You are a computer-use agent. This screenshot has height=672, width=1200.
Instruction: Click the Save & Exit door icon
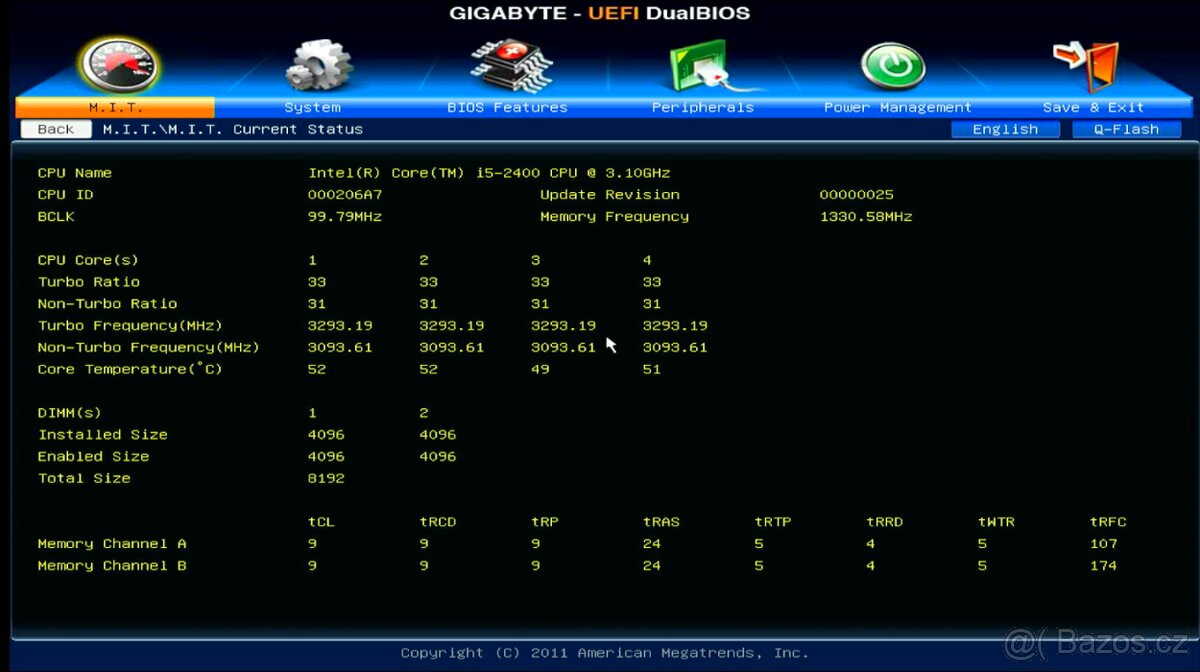tap(1085, 63)
